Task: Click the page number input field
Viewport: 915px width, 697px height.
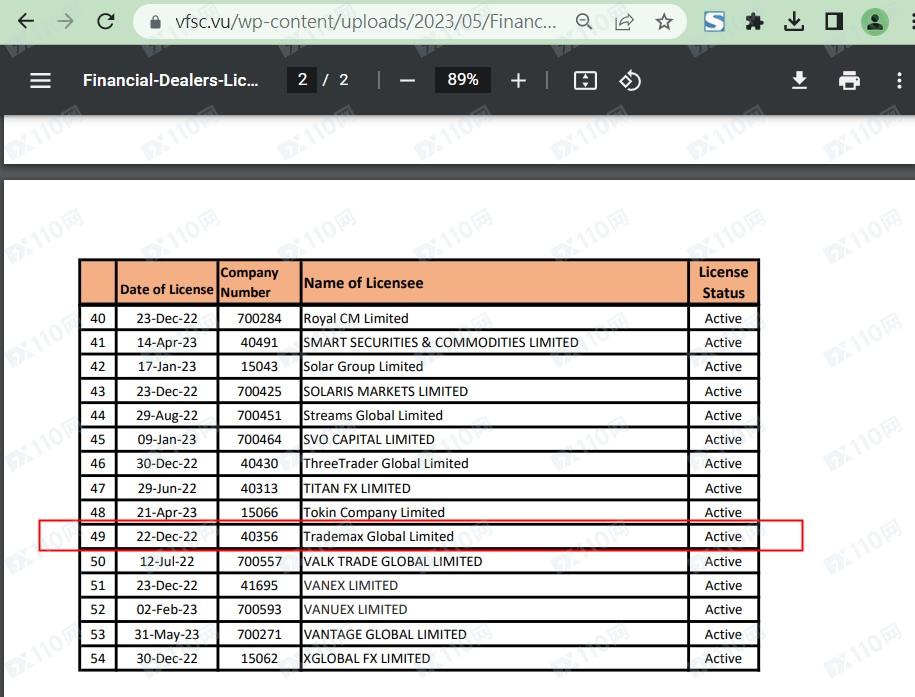Action: point(302,80)
